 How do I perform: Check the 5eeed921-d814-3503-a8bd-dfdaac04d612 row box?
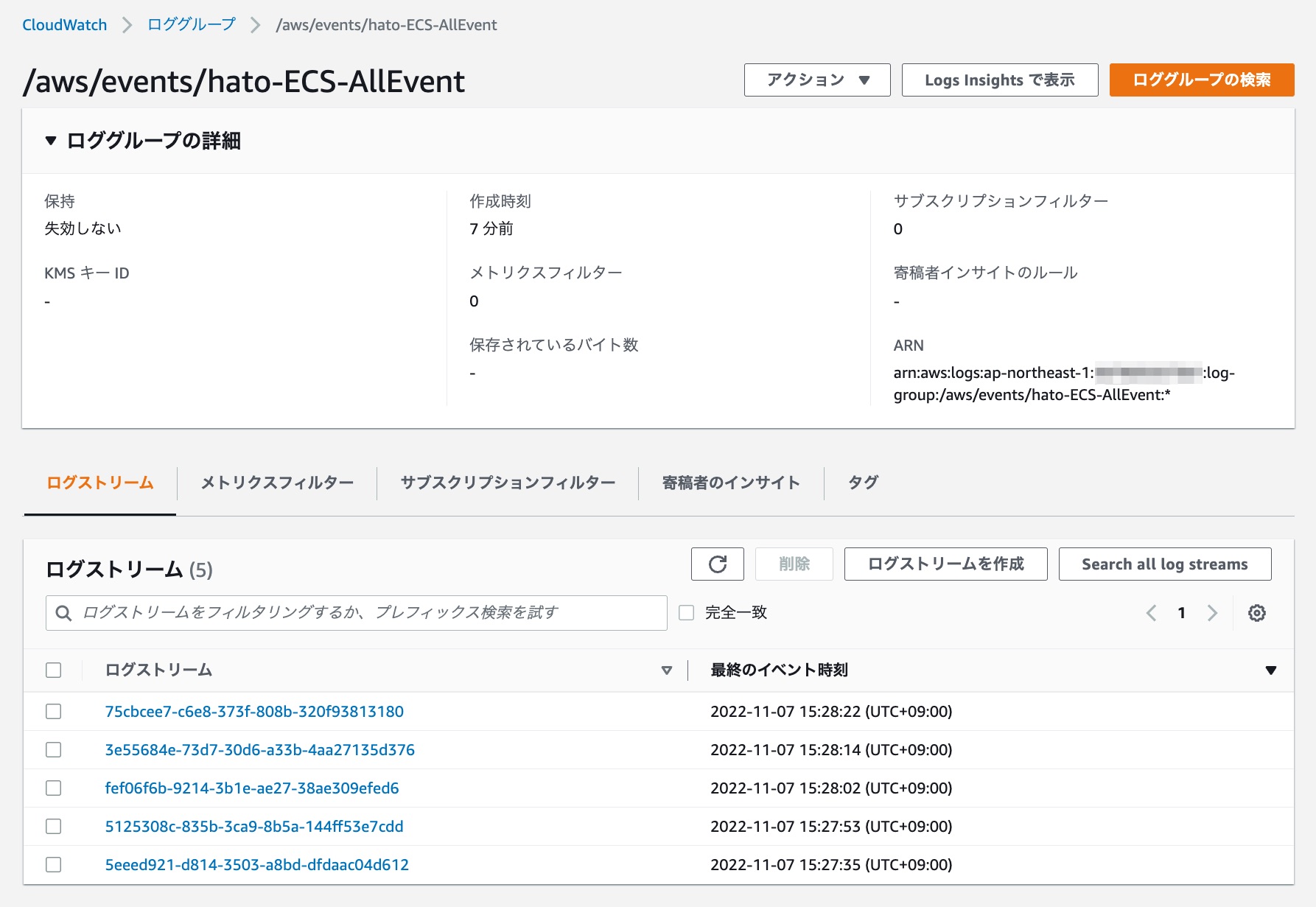[x=54, y=864]
